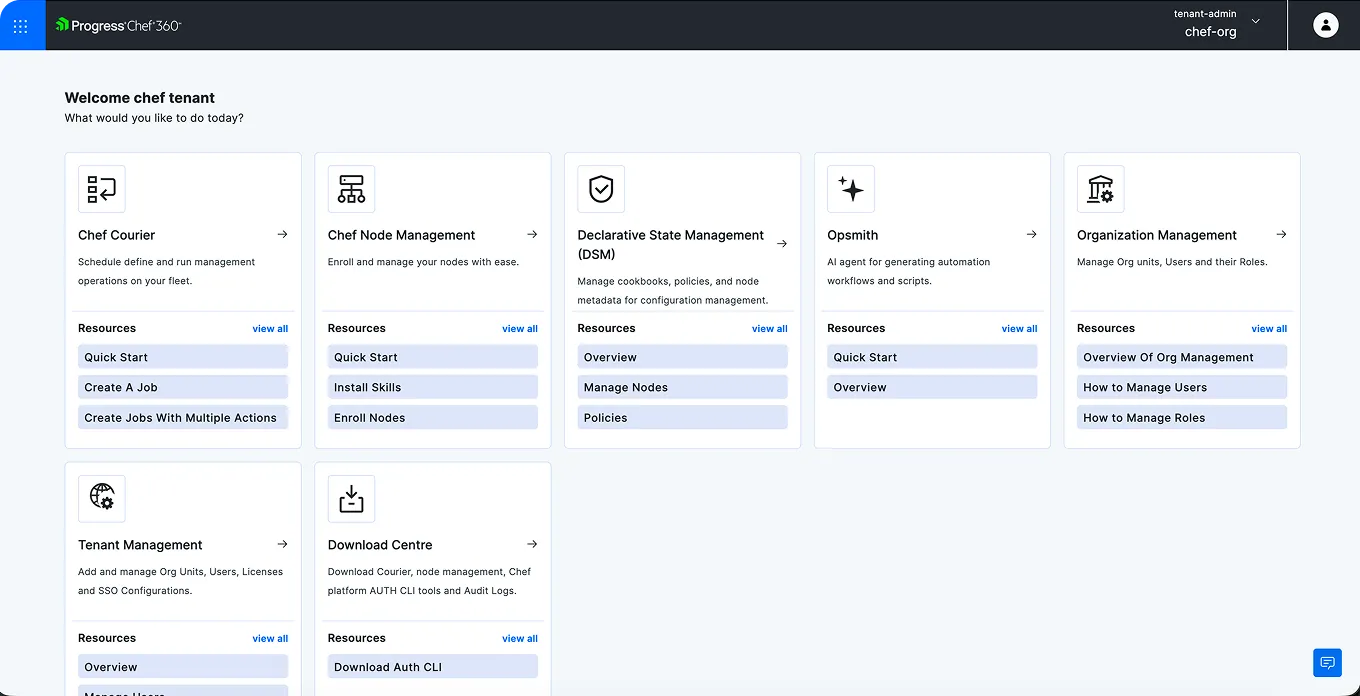Click the Chef Node Management card icon
This screenshot has width=1360, height=696.
pos(351,189)
